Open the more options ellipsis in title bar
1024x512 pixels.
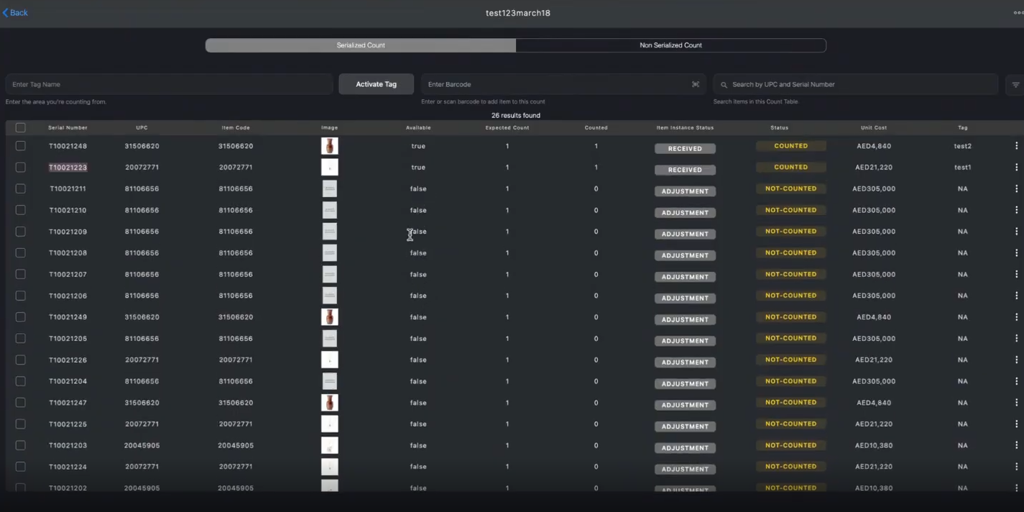tap(1018, 12)
